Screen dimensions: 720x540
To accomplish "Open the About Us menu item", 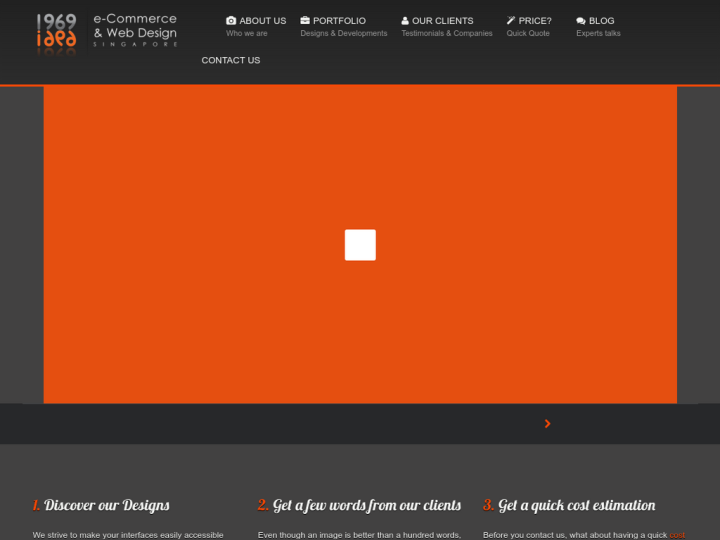I will click(x=262, y=21).
